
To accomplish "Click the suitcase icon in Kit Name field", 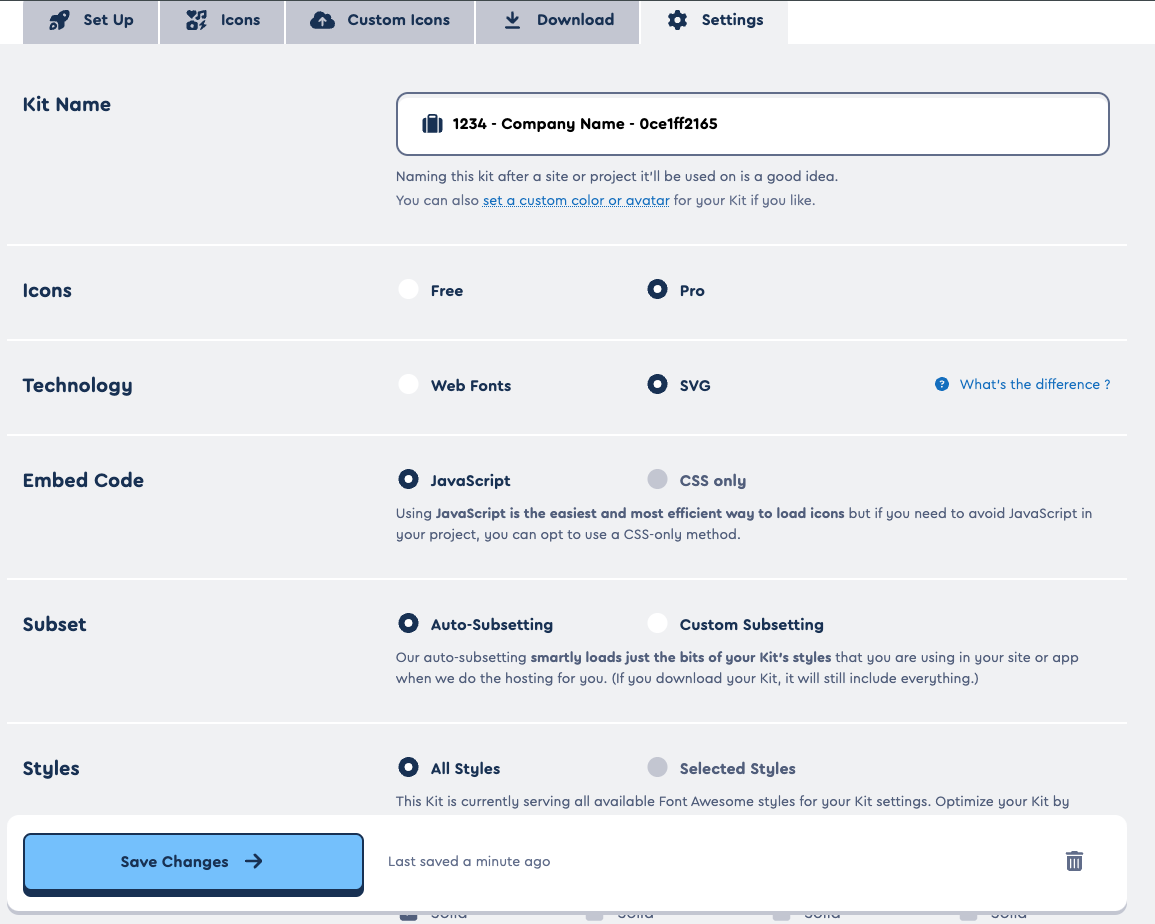I will (x=432, y=124).
